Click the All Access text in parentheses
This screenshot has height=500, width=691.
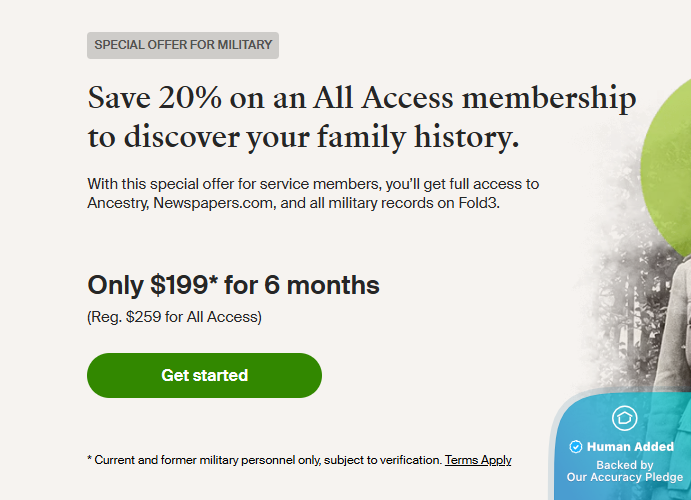(x=229, y=318)
